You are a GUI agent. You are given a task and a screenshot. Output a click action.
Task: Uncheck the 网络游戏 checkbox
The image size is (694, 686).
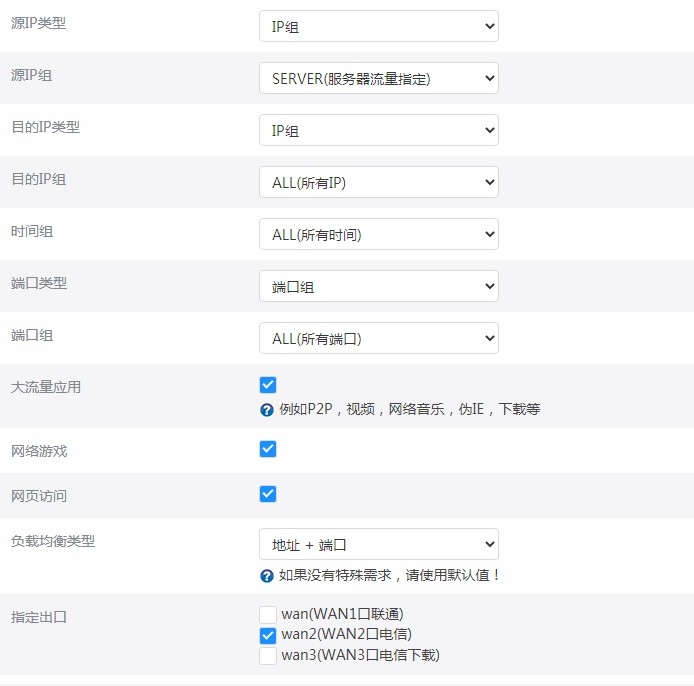(x=268, y=449)
